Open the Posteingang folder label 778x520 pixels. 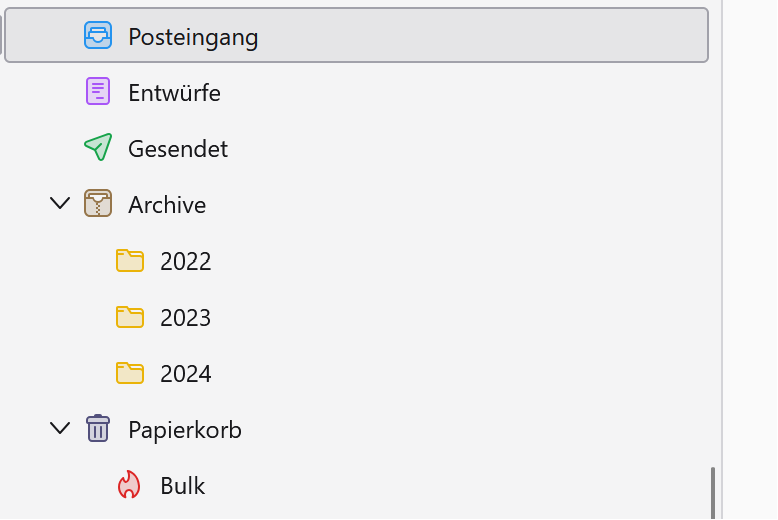point(193,37)
